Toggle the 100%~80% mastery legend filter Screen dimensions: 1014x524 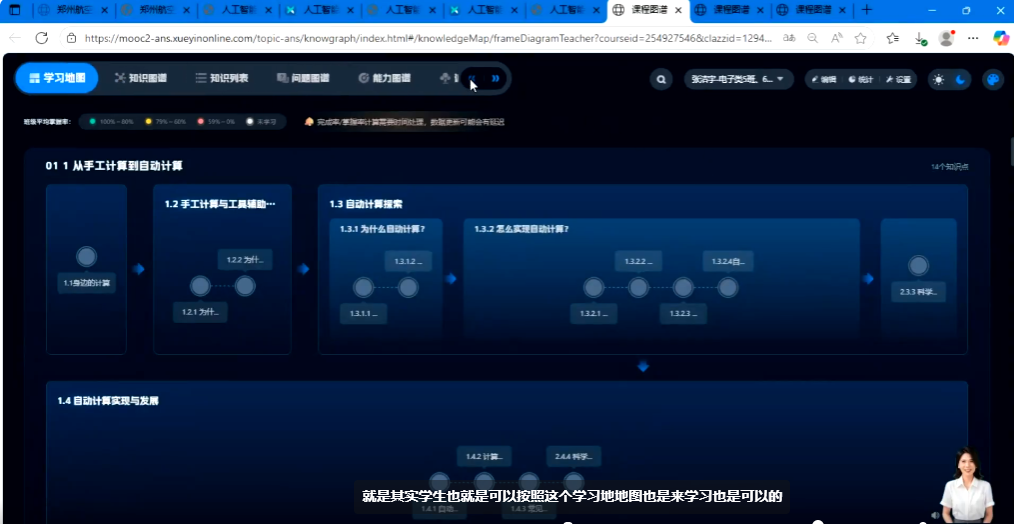click(x=111, y=122)
